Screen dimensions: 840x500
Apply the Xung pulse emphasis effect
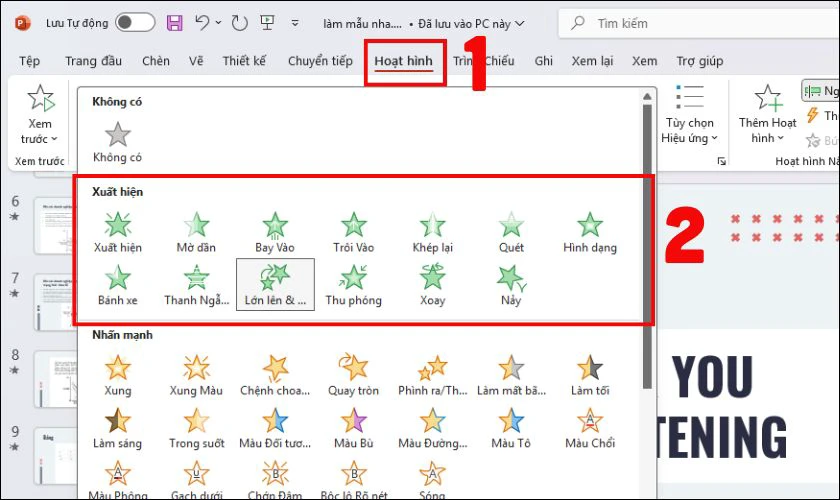117,375
